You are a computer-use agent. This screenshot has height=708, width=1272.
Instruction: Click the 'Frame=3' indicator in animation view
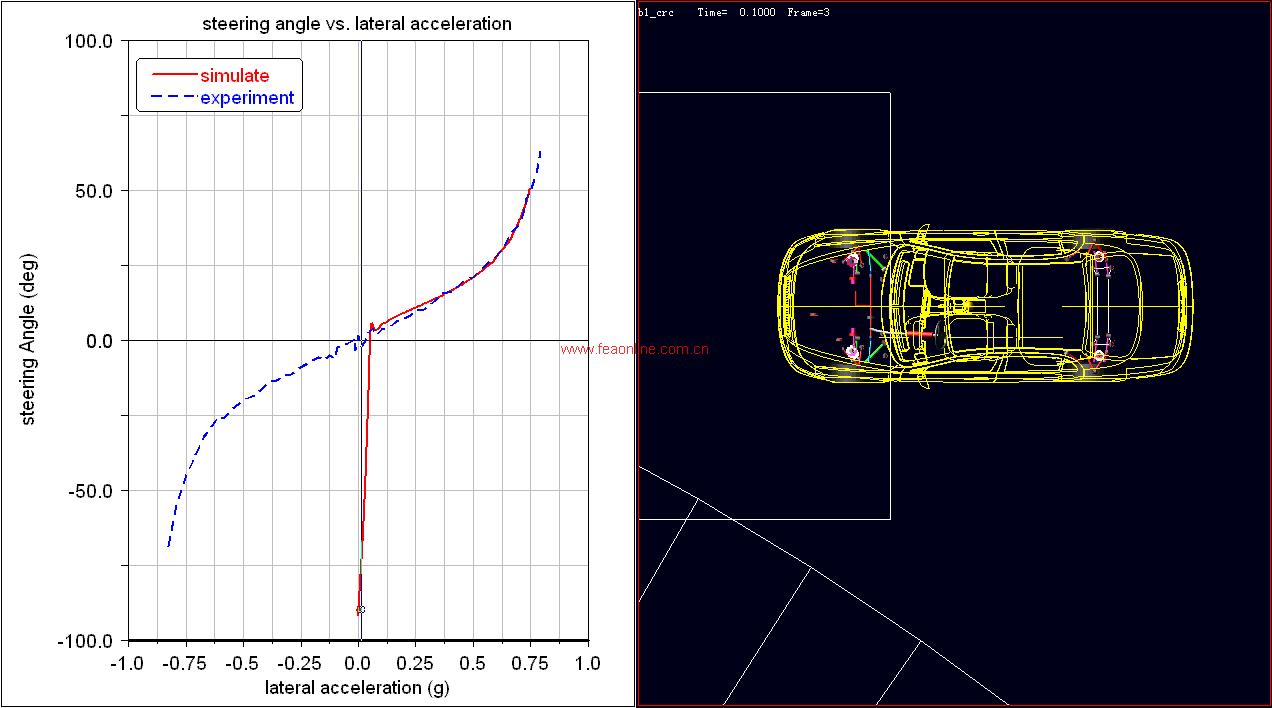(x=808, y=12)
